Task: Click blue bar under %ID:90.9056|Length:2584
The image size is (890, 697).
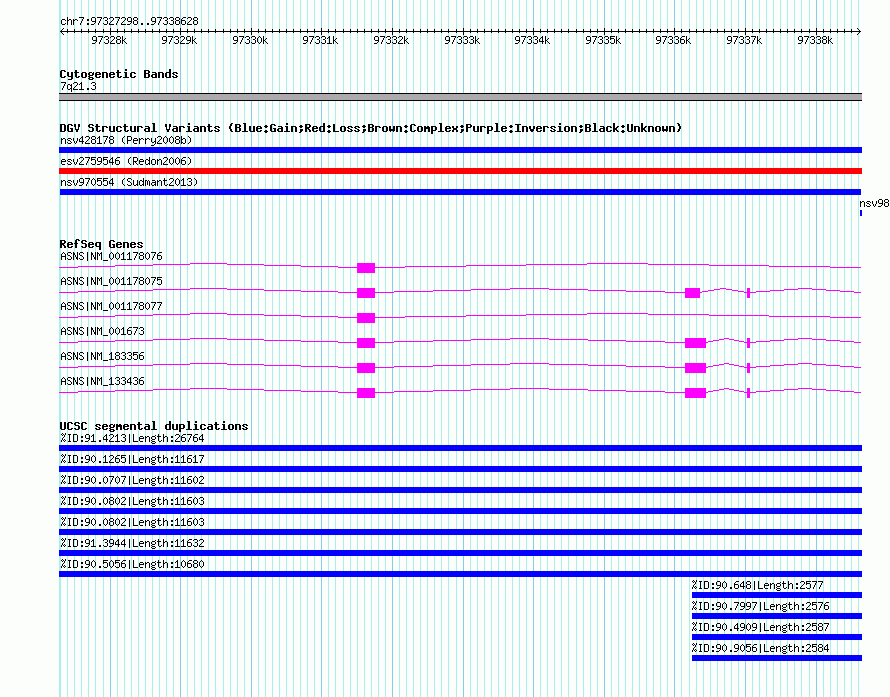Action: click(x=777, y=658)
